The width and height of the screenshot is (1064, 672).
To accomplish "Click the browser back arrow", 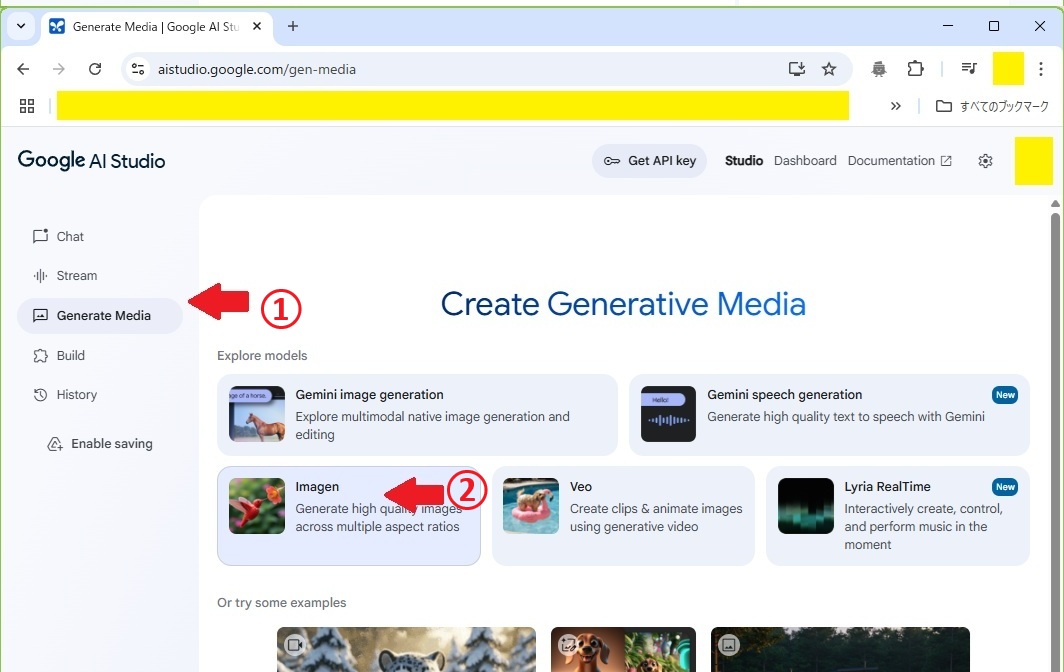I will [23, 69].
